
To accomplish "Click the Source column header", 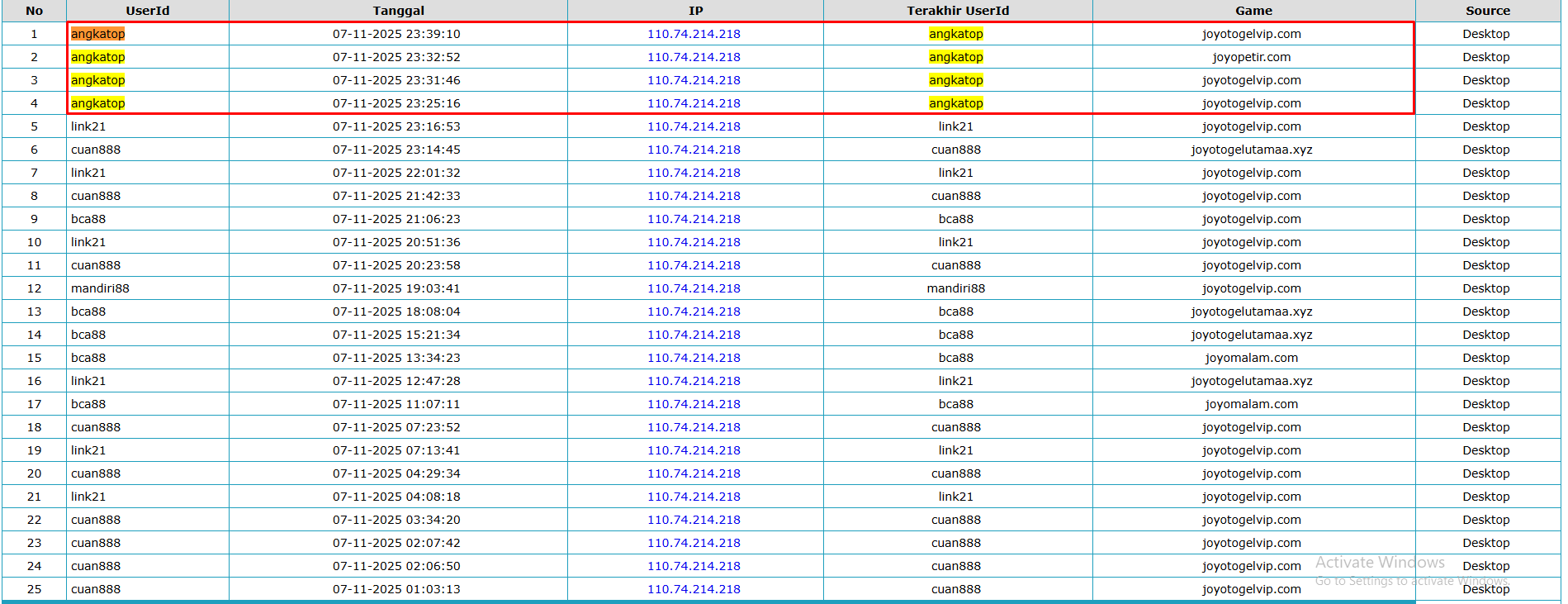I will [1488, 11].
